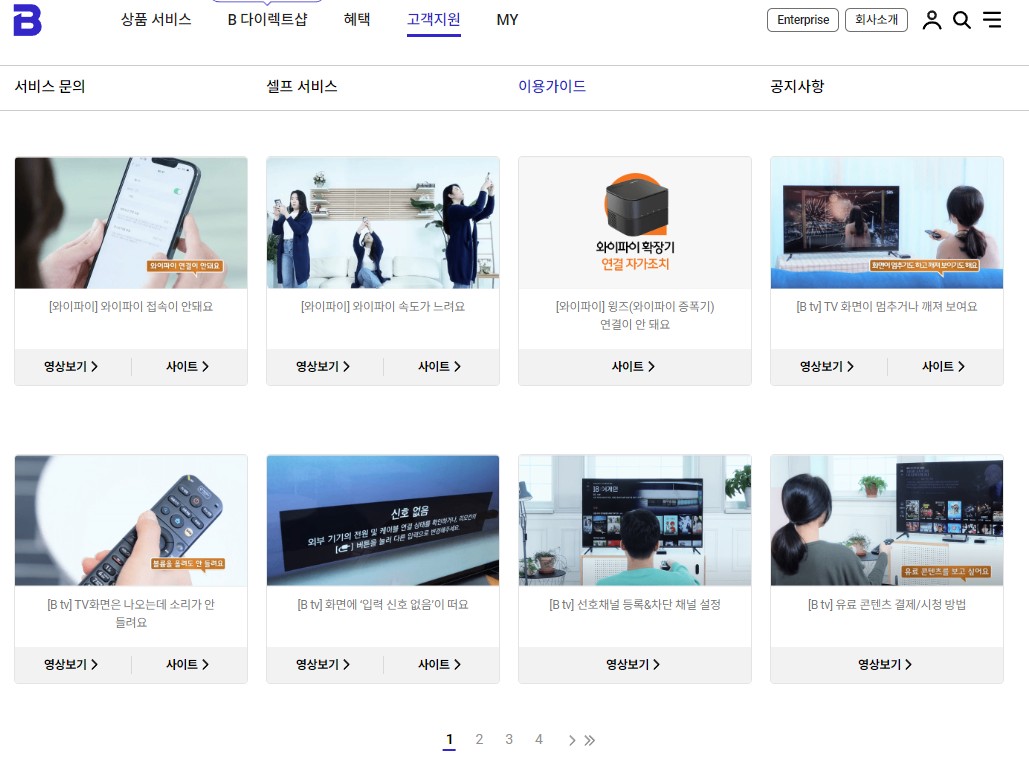Switch to 공지사항 tab

[797, 87]
